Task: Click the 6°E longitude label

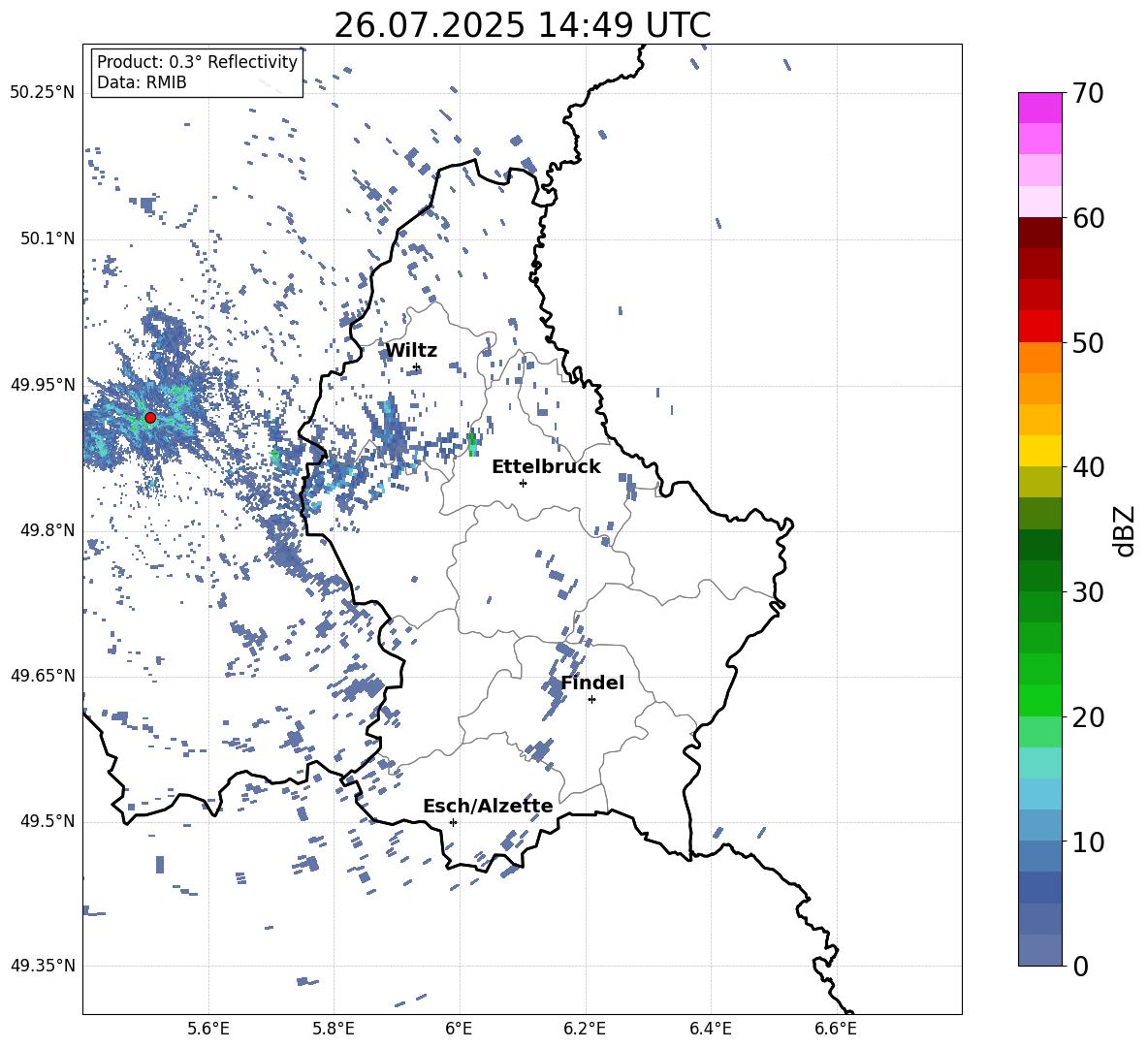Action: pos(459,1030)
